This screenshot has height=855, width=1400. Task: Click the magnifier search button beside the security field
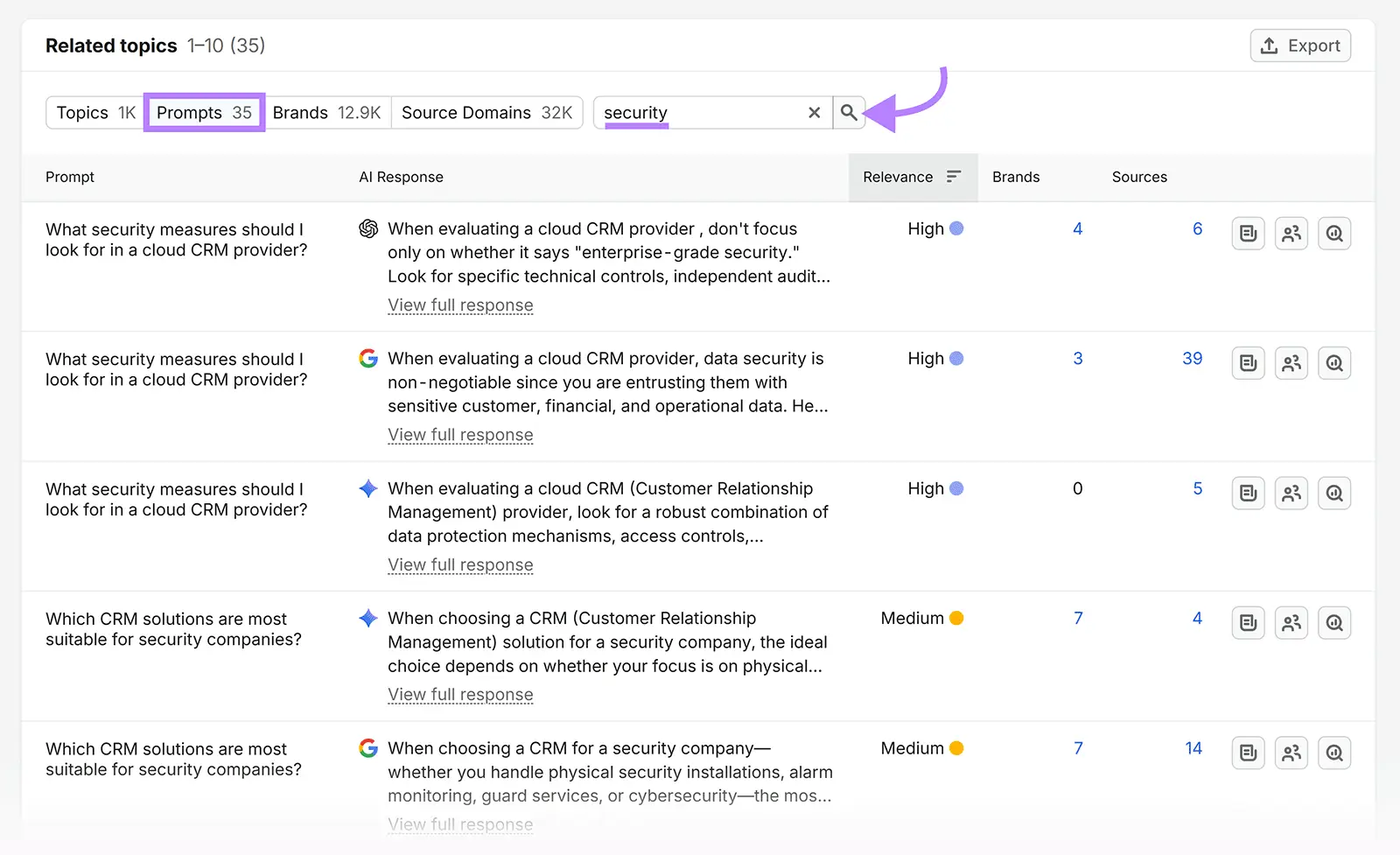point(849,113)
